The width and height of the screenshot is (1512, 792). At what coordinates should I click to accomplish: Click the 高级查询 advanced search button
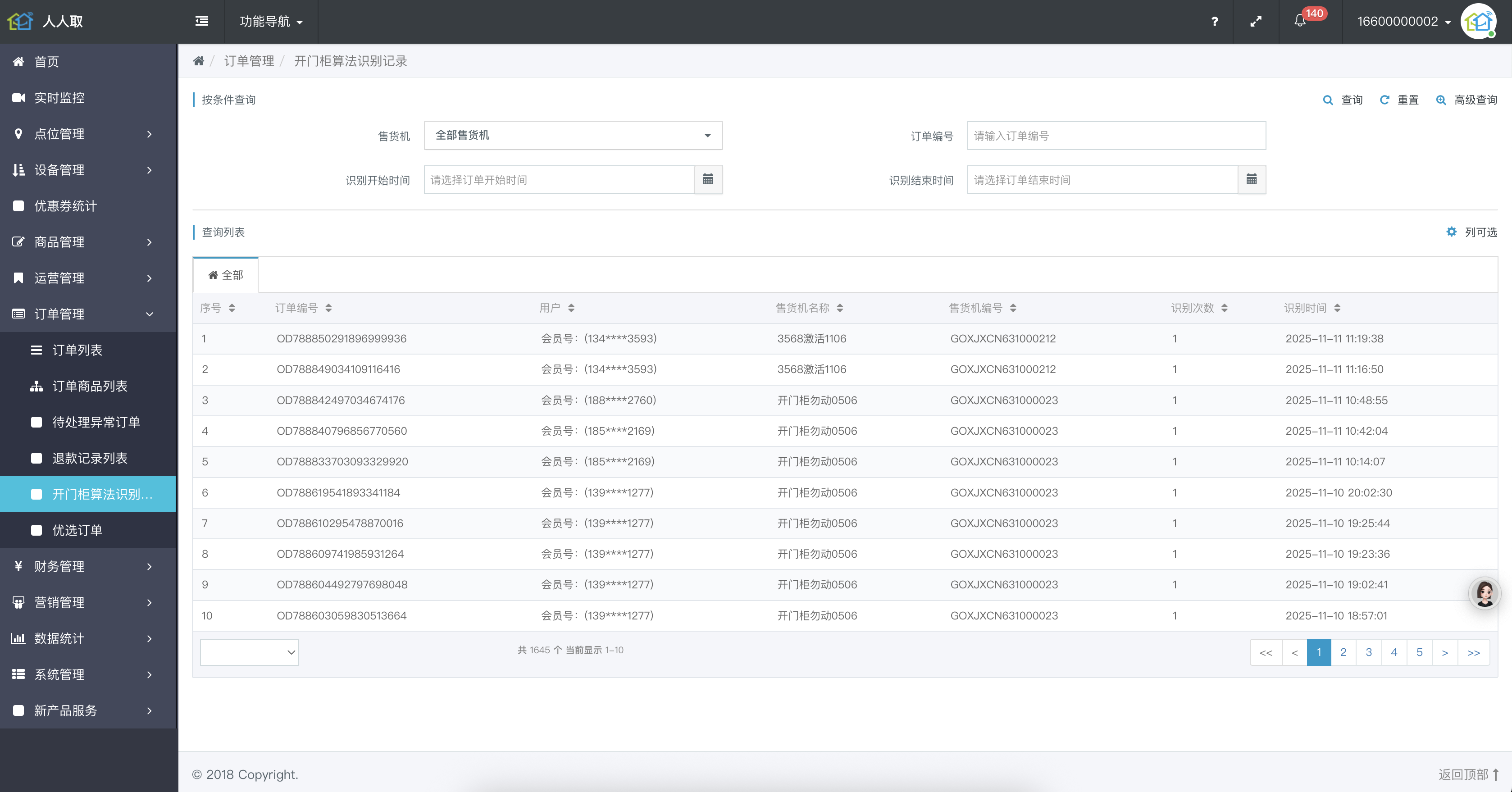pyautogui.click(x=1467, y=100)
